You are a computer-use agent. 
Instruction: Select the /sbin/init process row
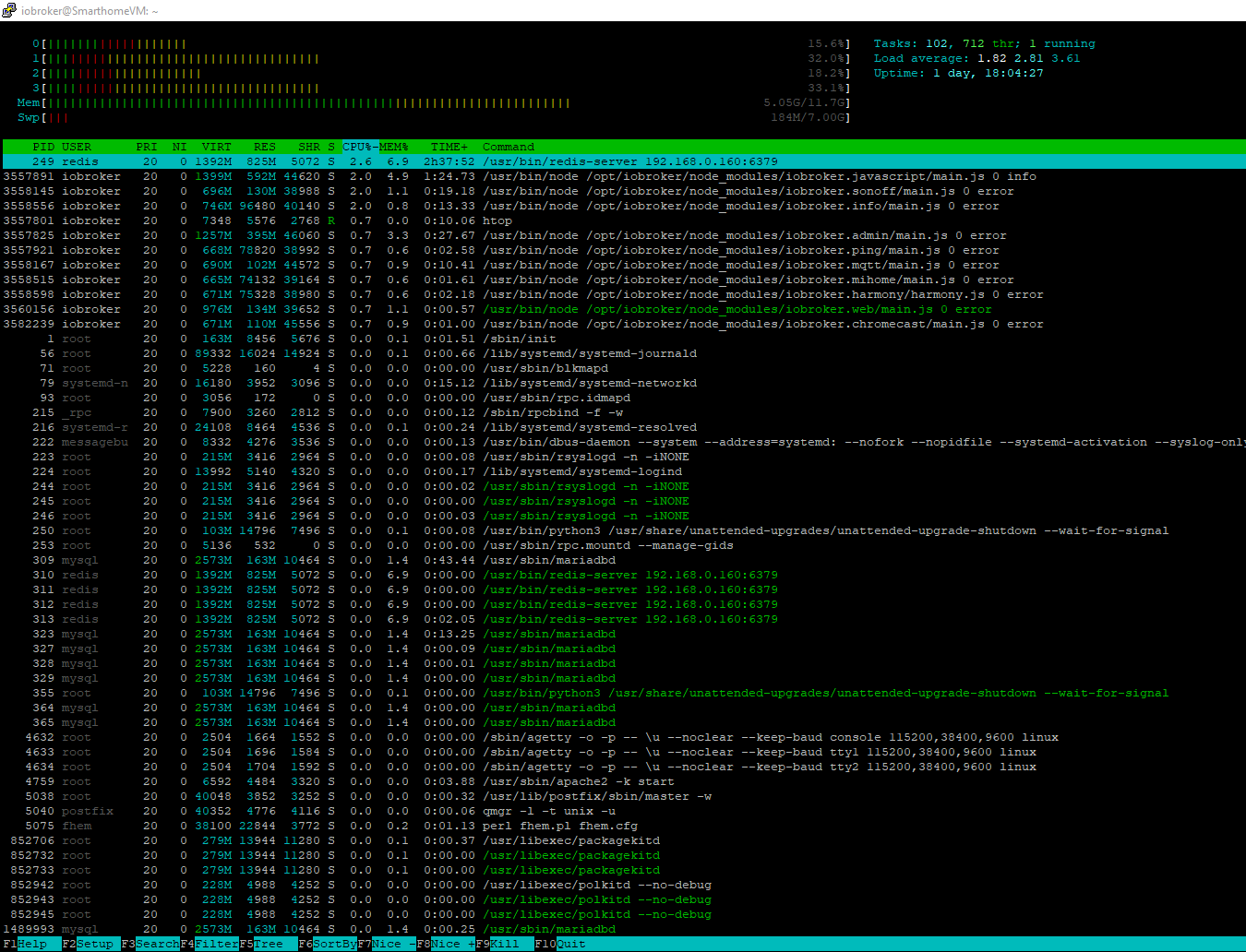[623, 339]
